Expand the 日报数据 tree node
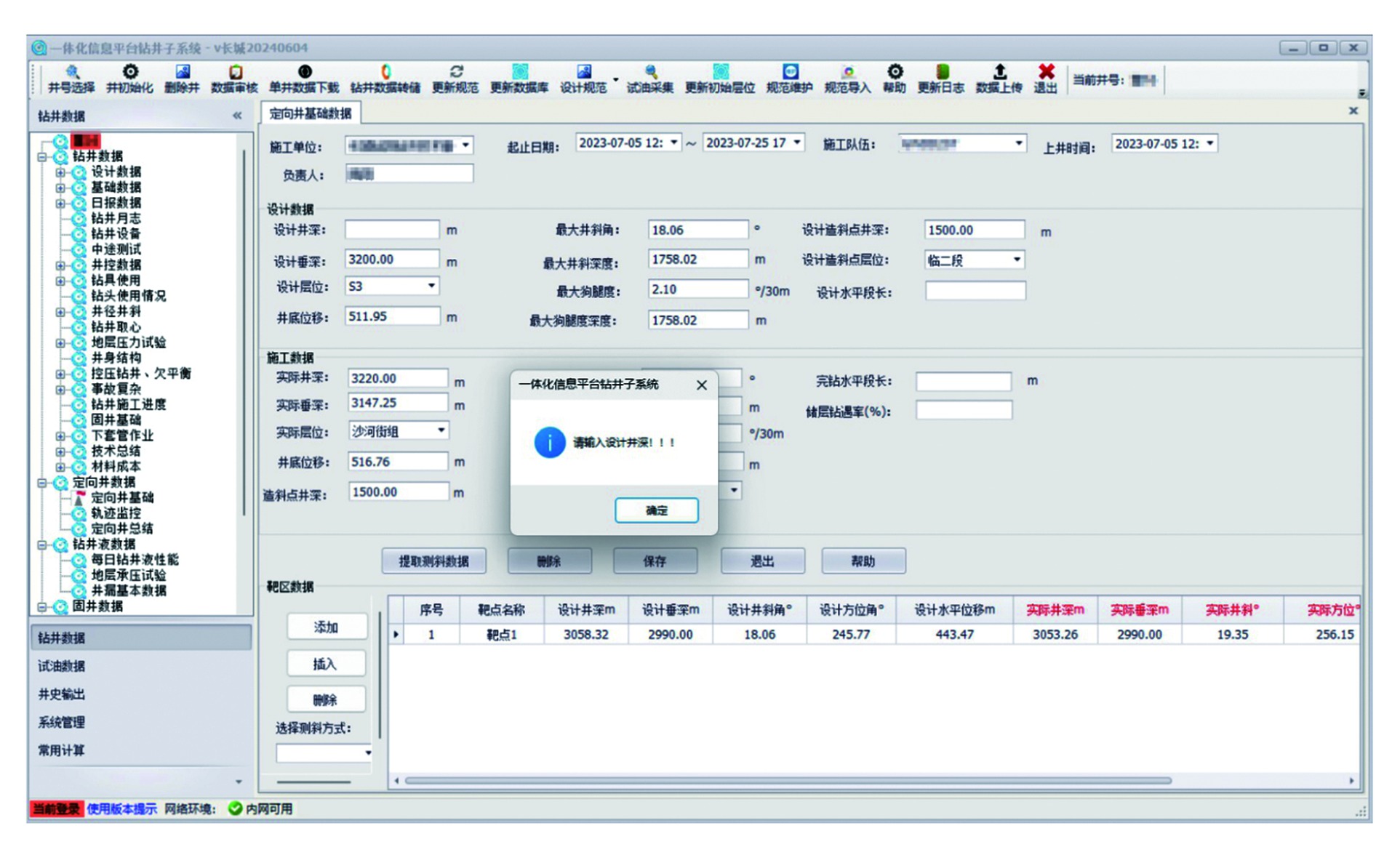Image resolution: width=1400 pixels, height=855 pixels. (x=60, y=204)
